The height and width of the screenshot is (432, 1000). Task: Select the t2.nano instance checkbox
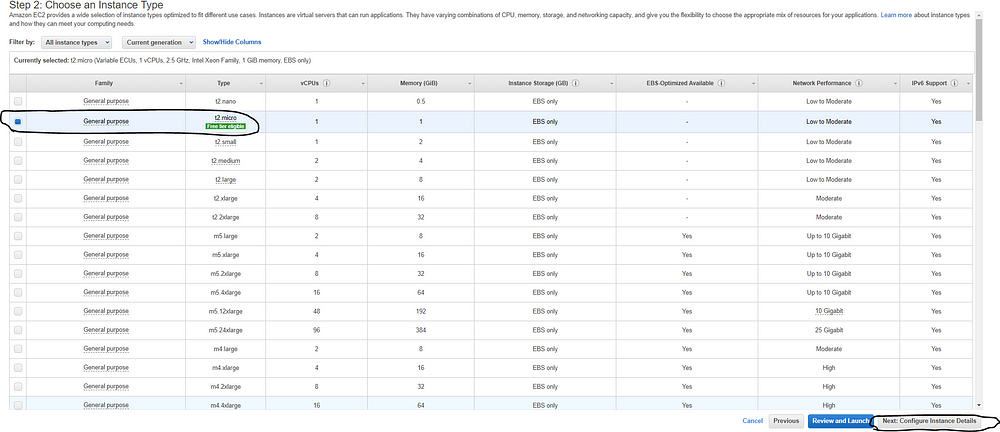click(x=18, y=101)
